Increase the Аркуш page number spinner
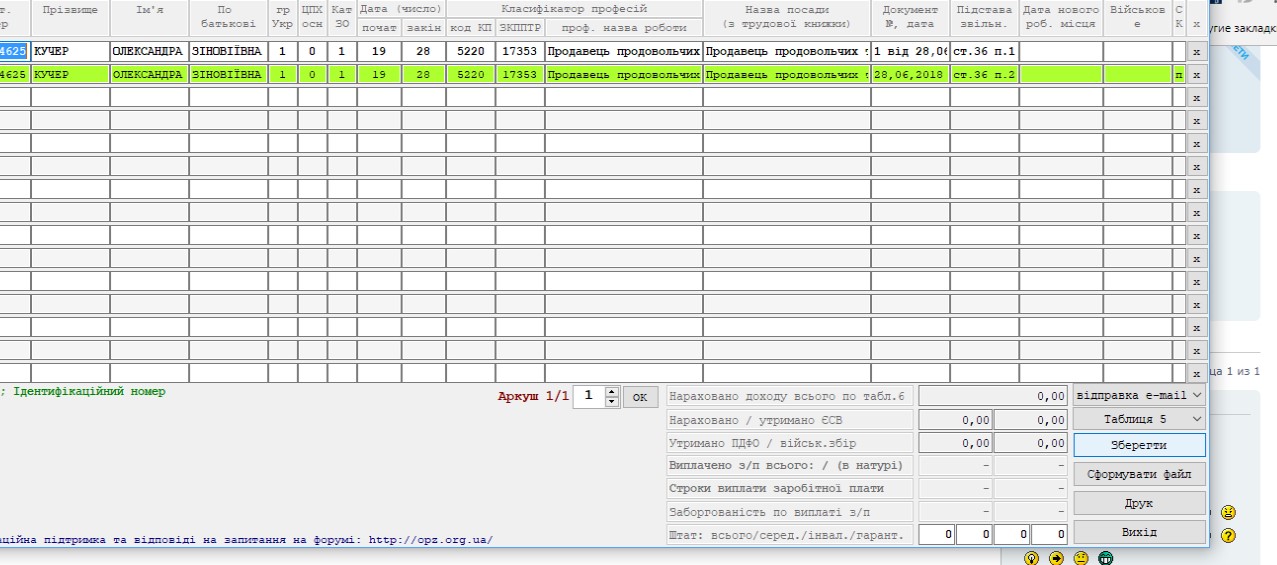 tap(613, 391)
